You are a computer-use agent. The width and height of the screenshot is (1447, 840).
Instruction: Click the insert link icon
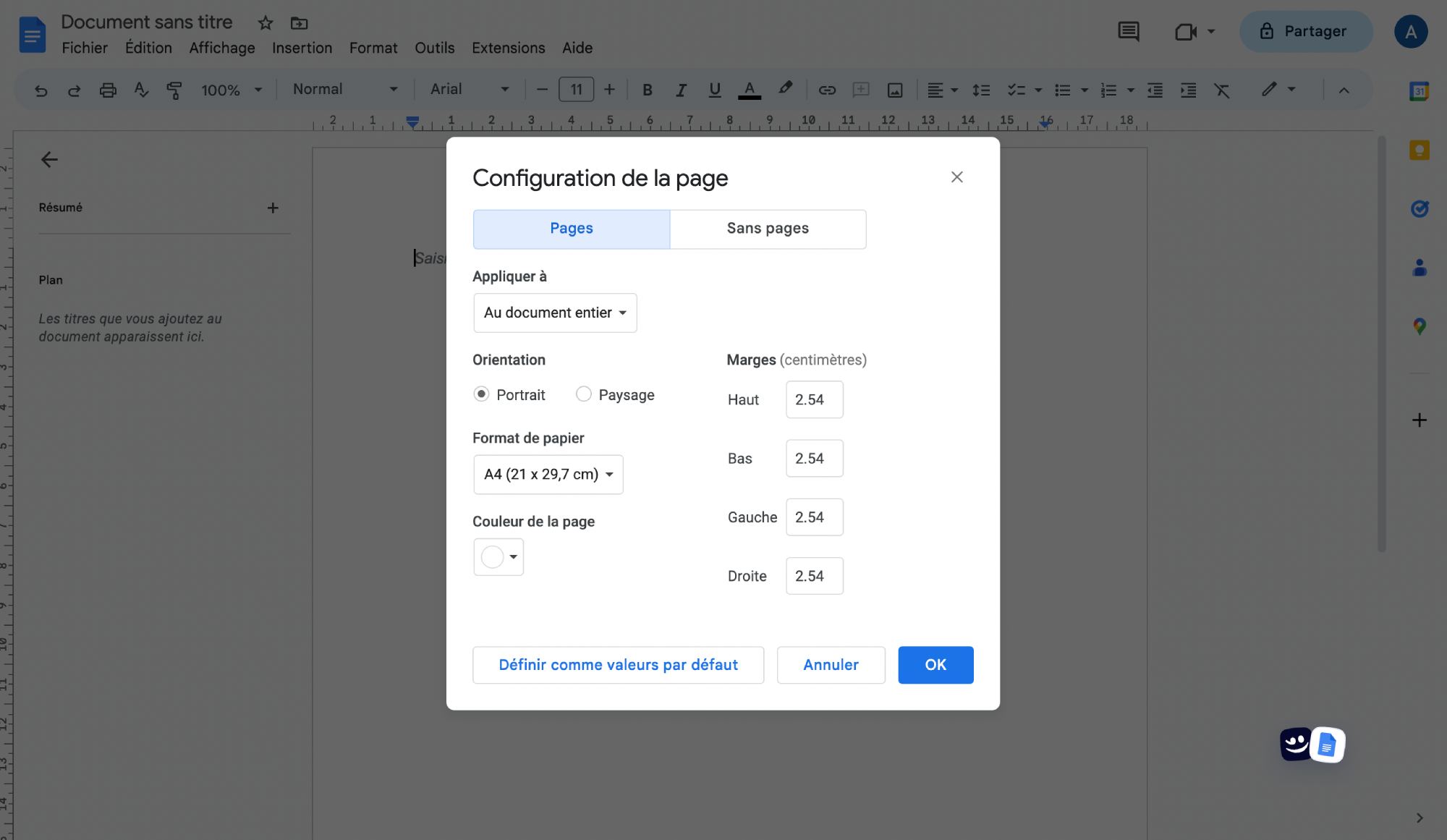pyautogui.click(x=827, y=90)
